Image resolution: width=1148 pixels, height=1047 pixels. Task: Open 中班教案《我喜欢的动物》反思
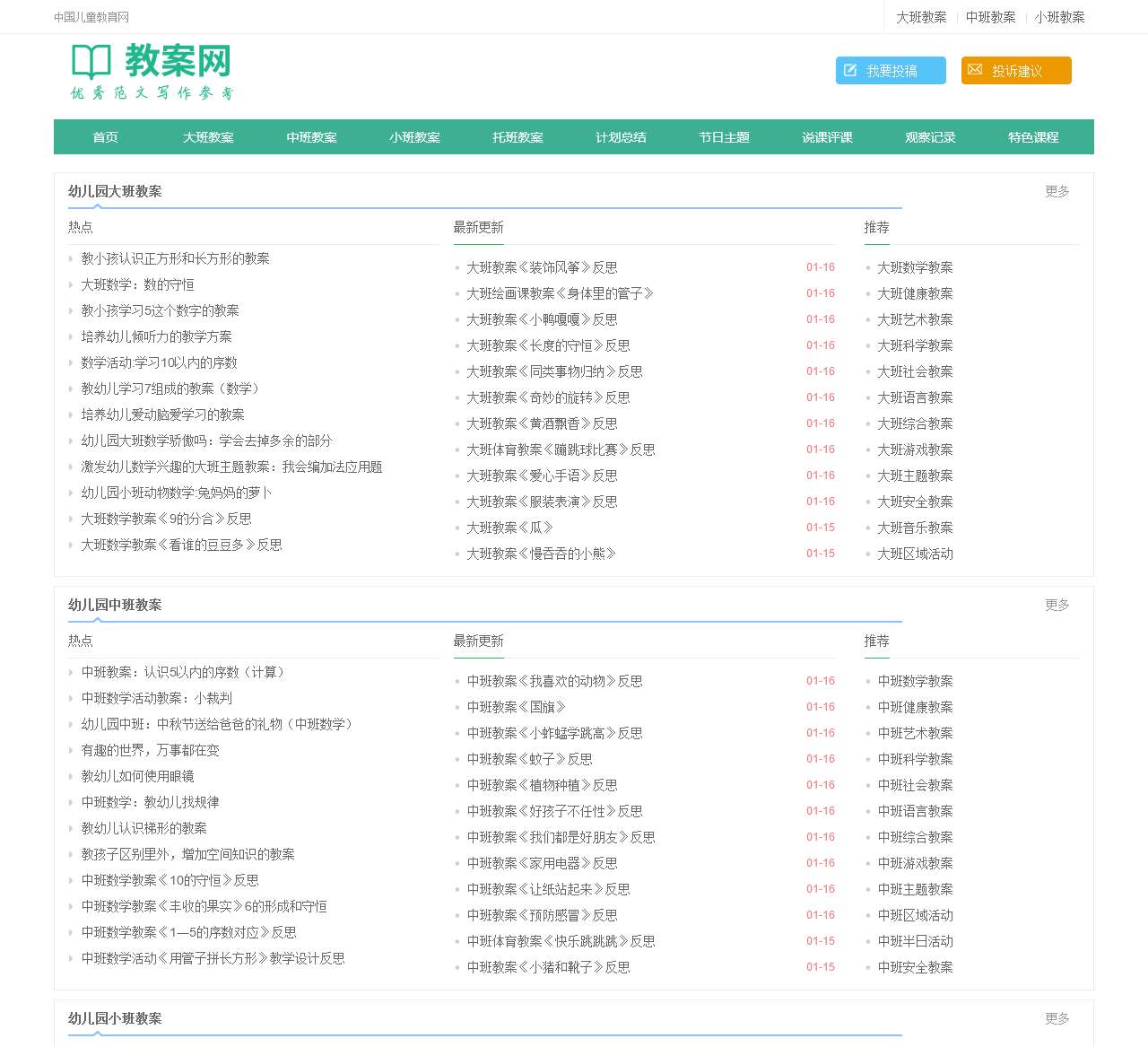554,681
